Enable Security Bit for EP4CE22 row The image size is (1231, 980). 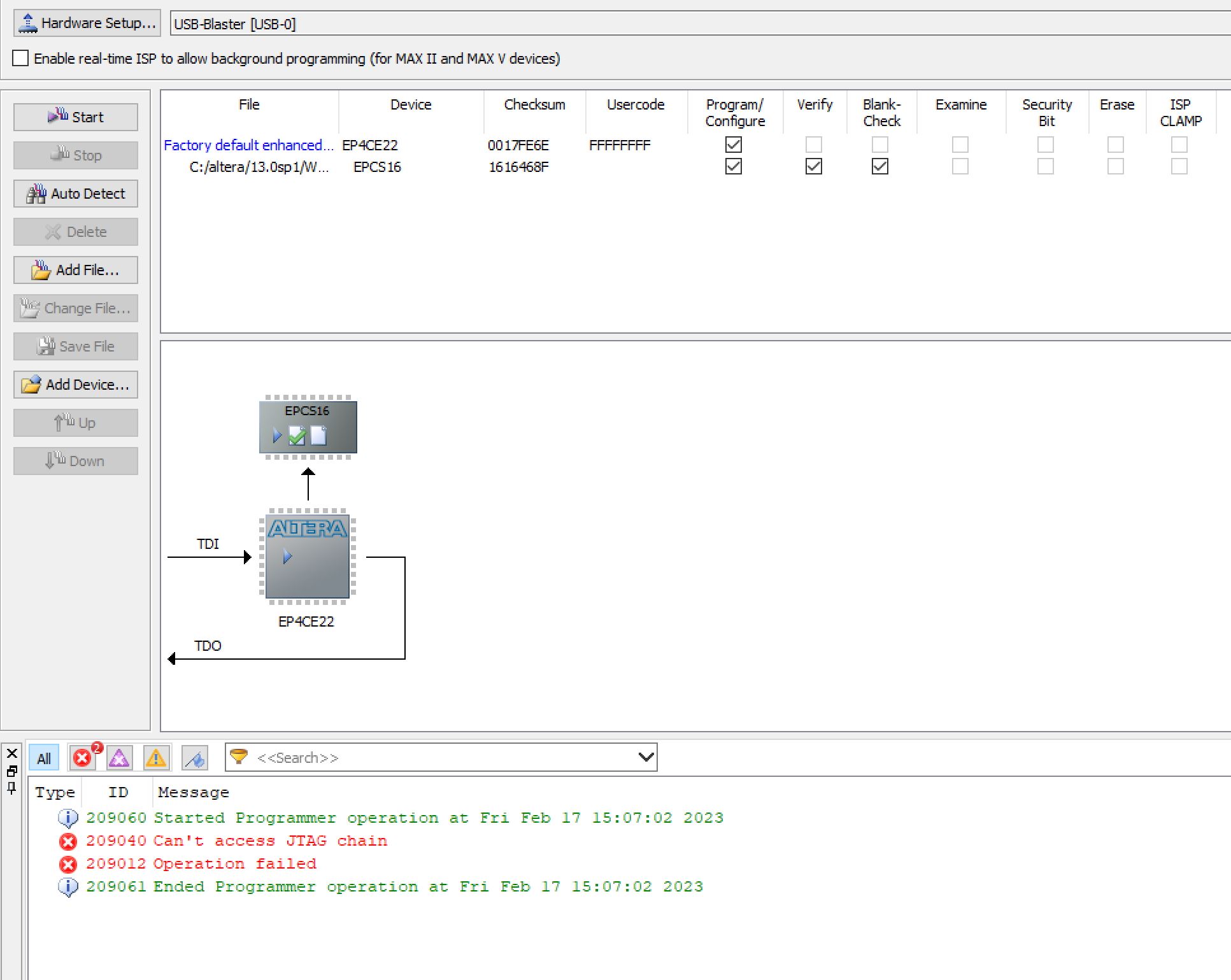coord(1046,145)
